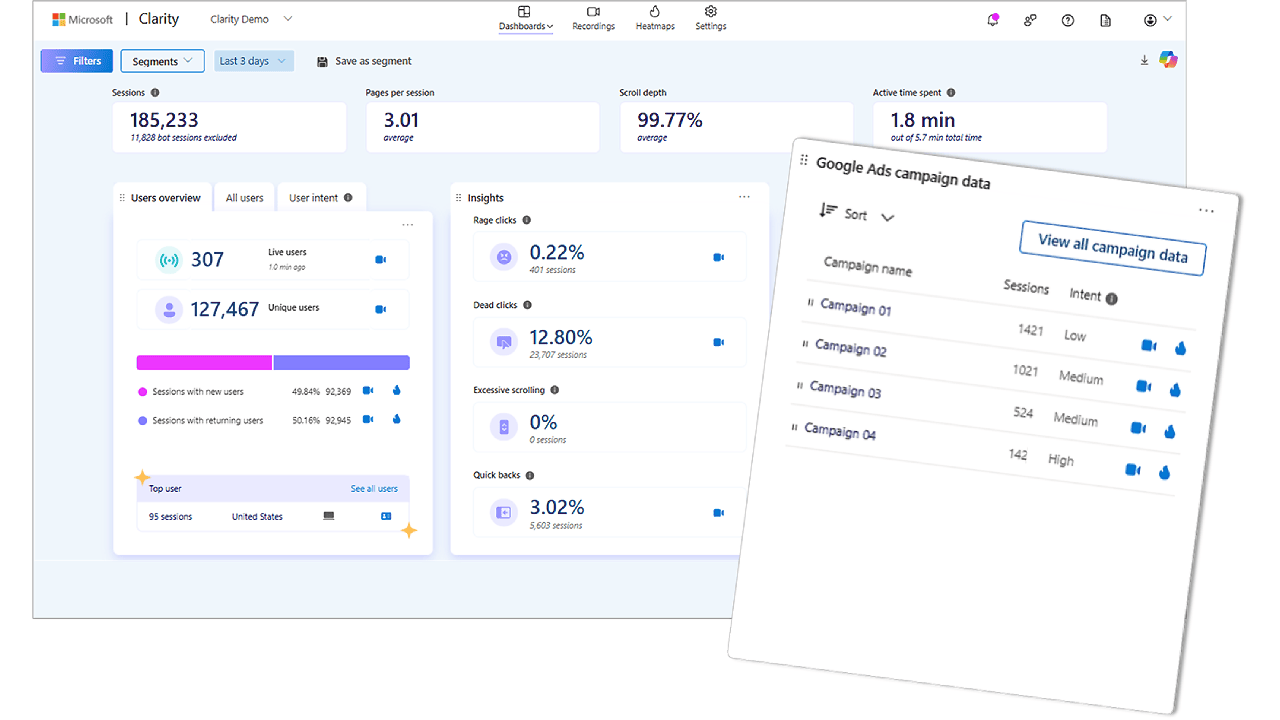Image resolution: width=1280 pixels, height=720 pixels.
Task: Click the Filters button
Action: click(78, 61)
